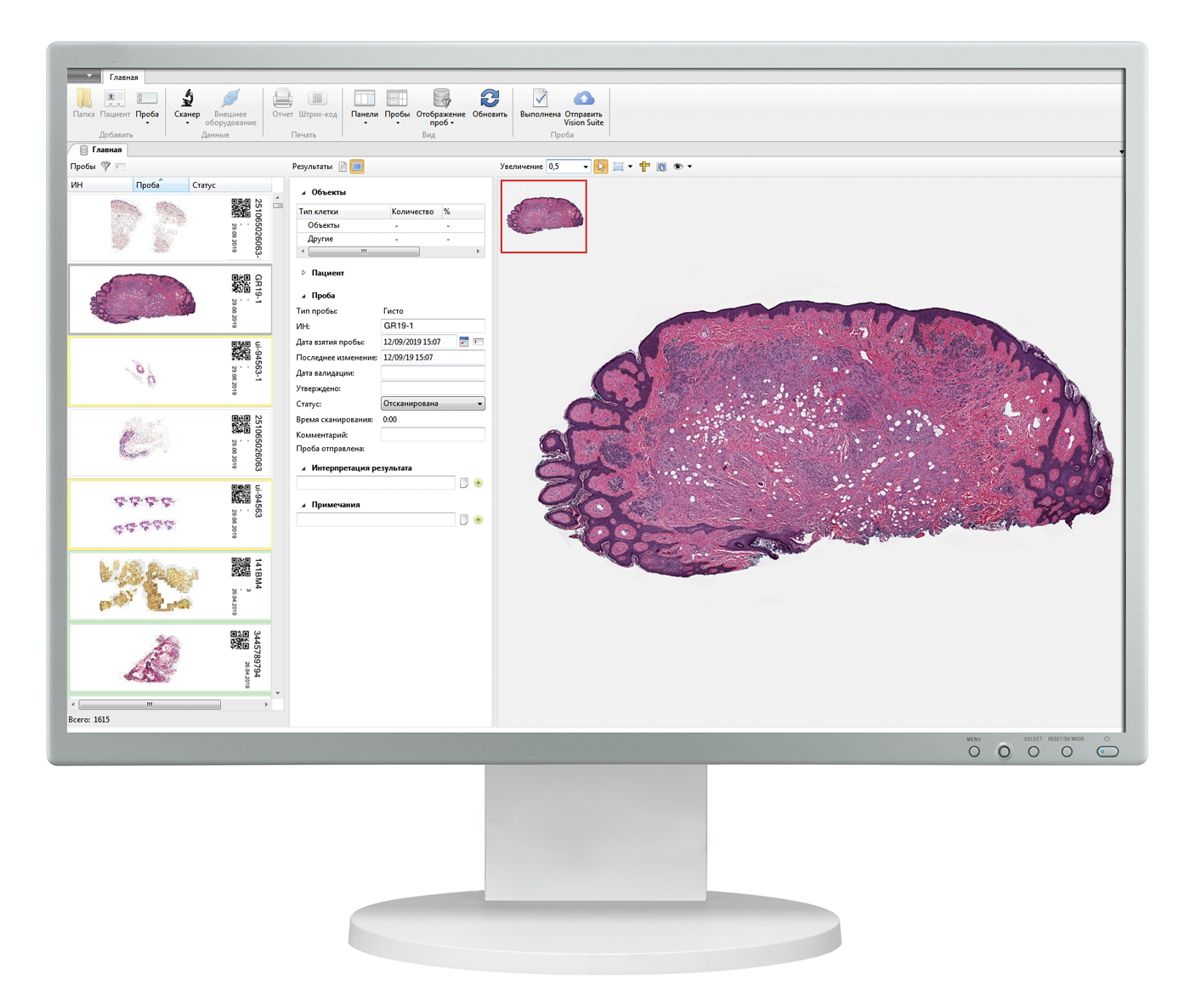Image resolution: width=1190 pixels, height=1008 pixels.
Task: Open the Увеличение zoom dropdown
Action: [x=585, y=167]
